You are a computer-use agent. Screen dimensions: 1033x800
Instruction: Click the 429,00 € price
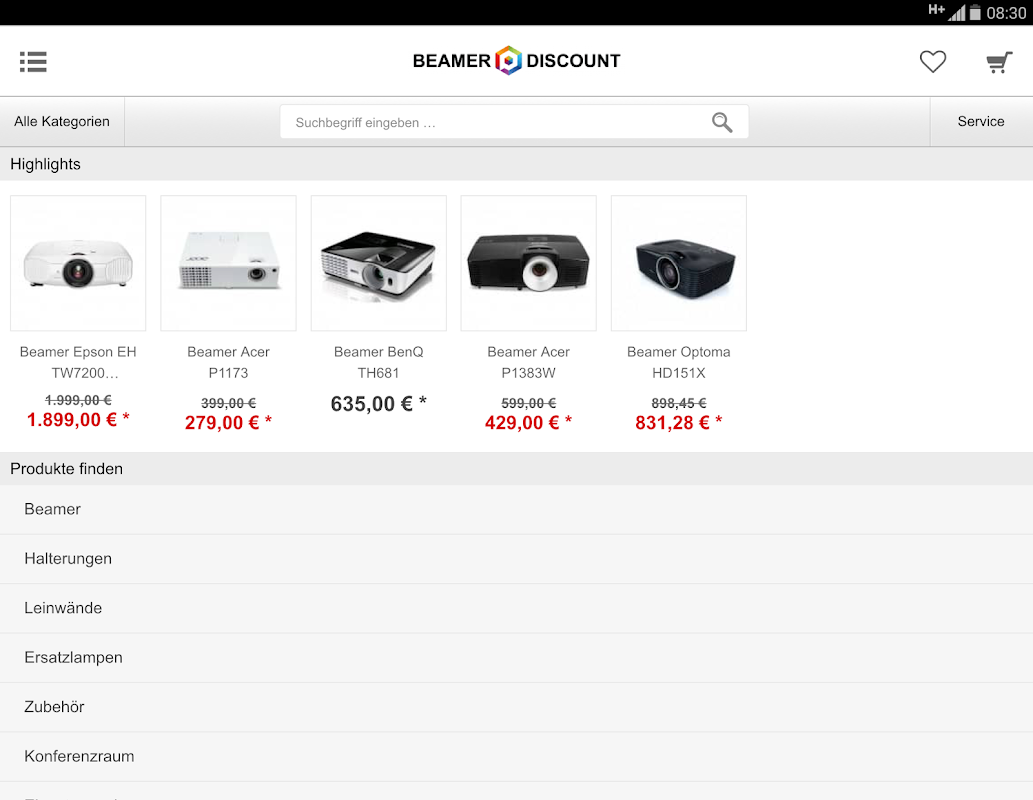pyautogui.click(x=528, y=422)
